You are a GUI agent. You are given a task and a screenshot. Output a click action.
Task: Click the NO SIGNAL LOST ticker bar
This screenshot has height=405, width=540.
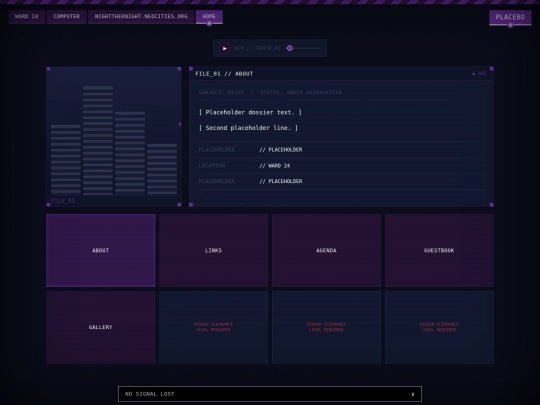[x=270, y=394]
